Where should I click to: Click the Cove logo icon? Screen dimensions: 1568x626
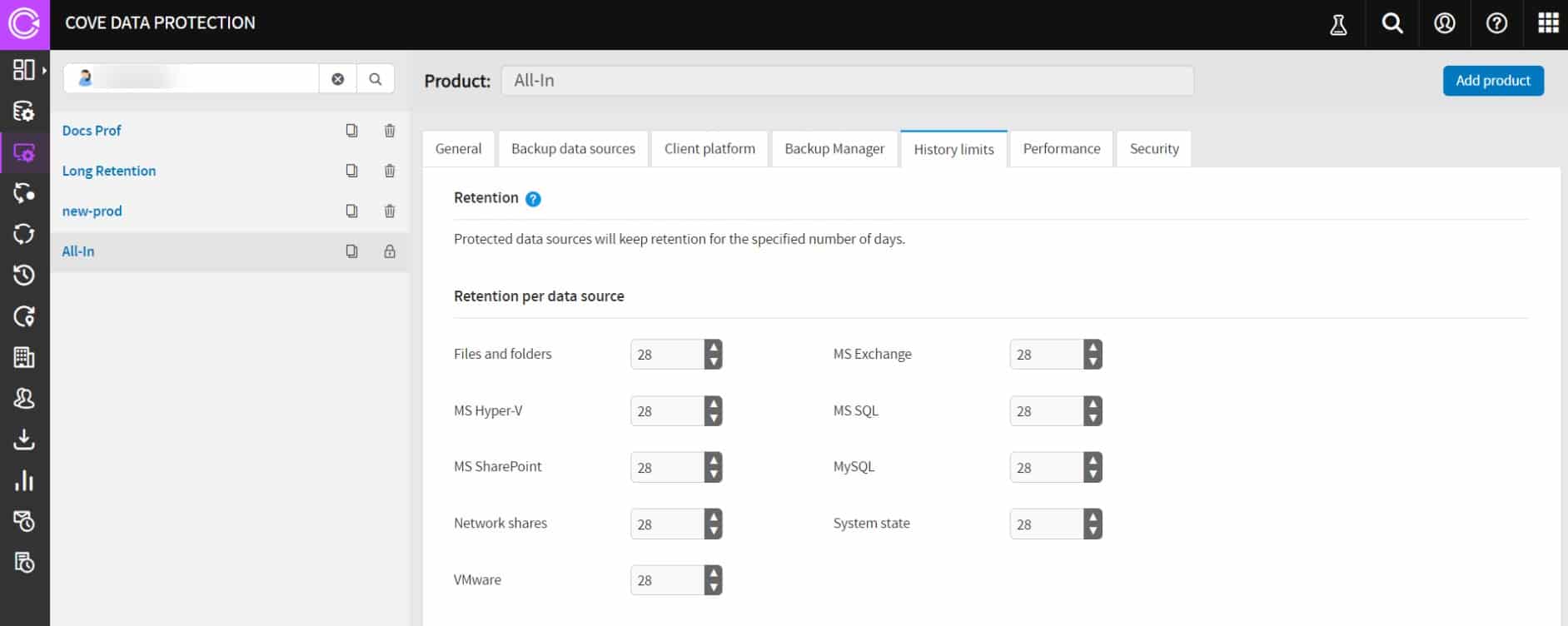click(24, 23)
